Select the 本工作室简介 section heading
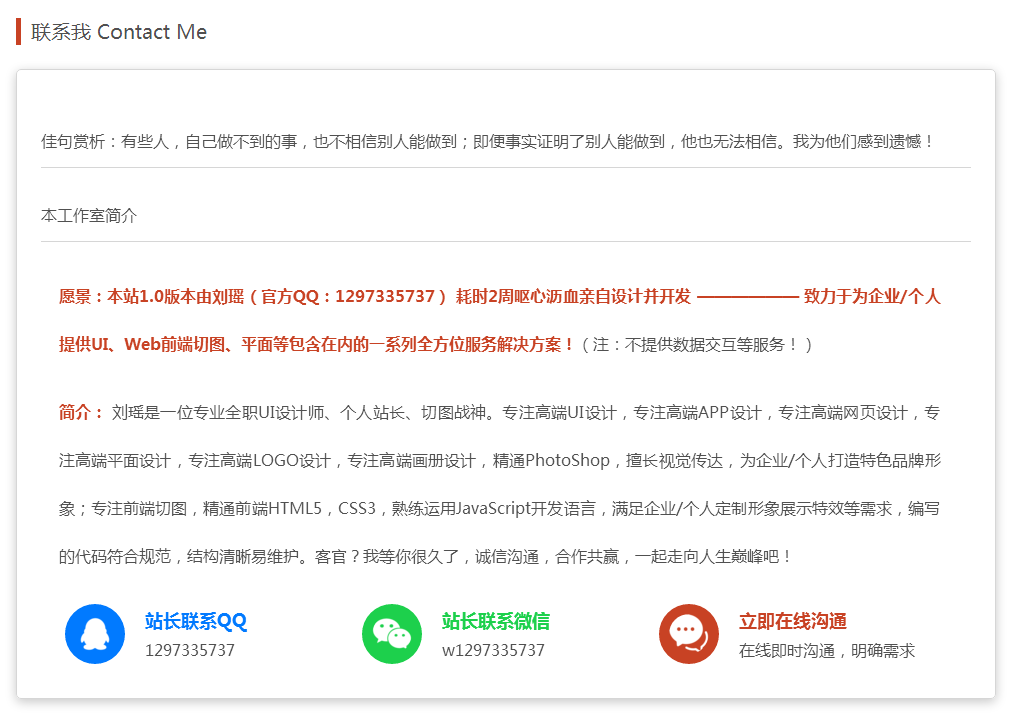Image resolution: width=1014 pixels, height=715 pixels. tap(89, 215)
